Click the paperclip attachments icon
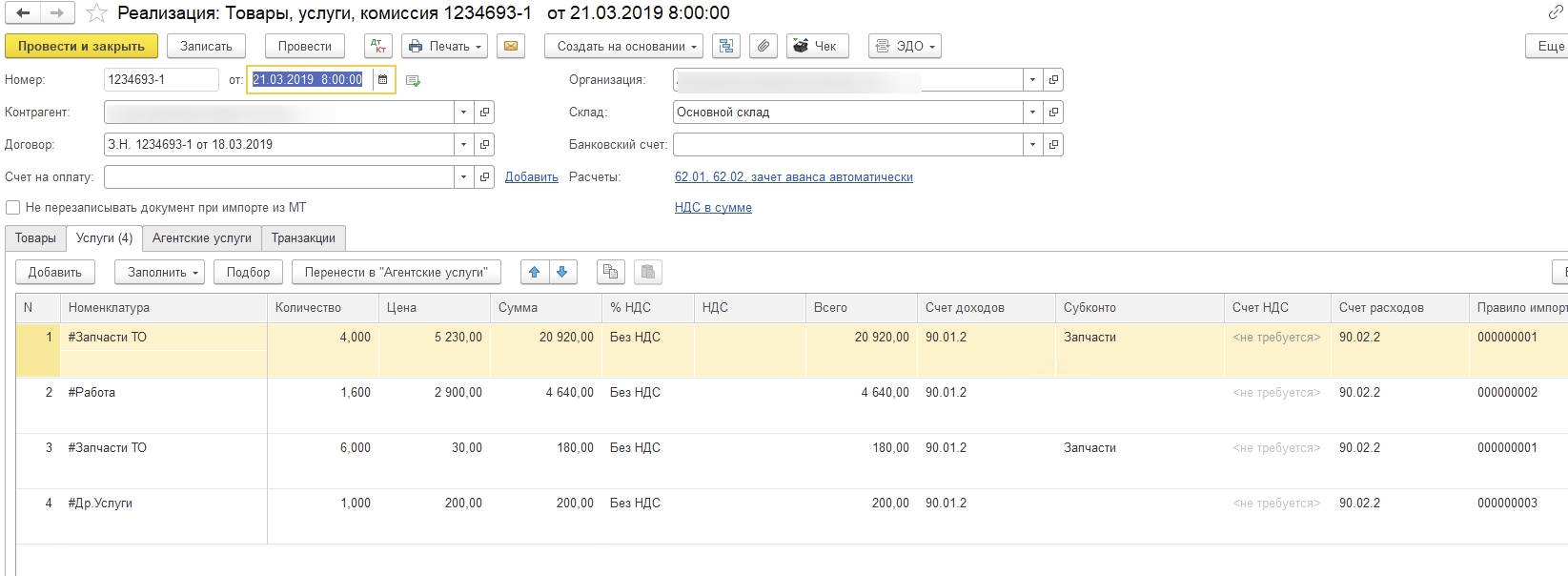1568x576 pixels. click(763, 46)
